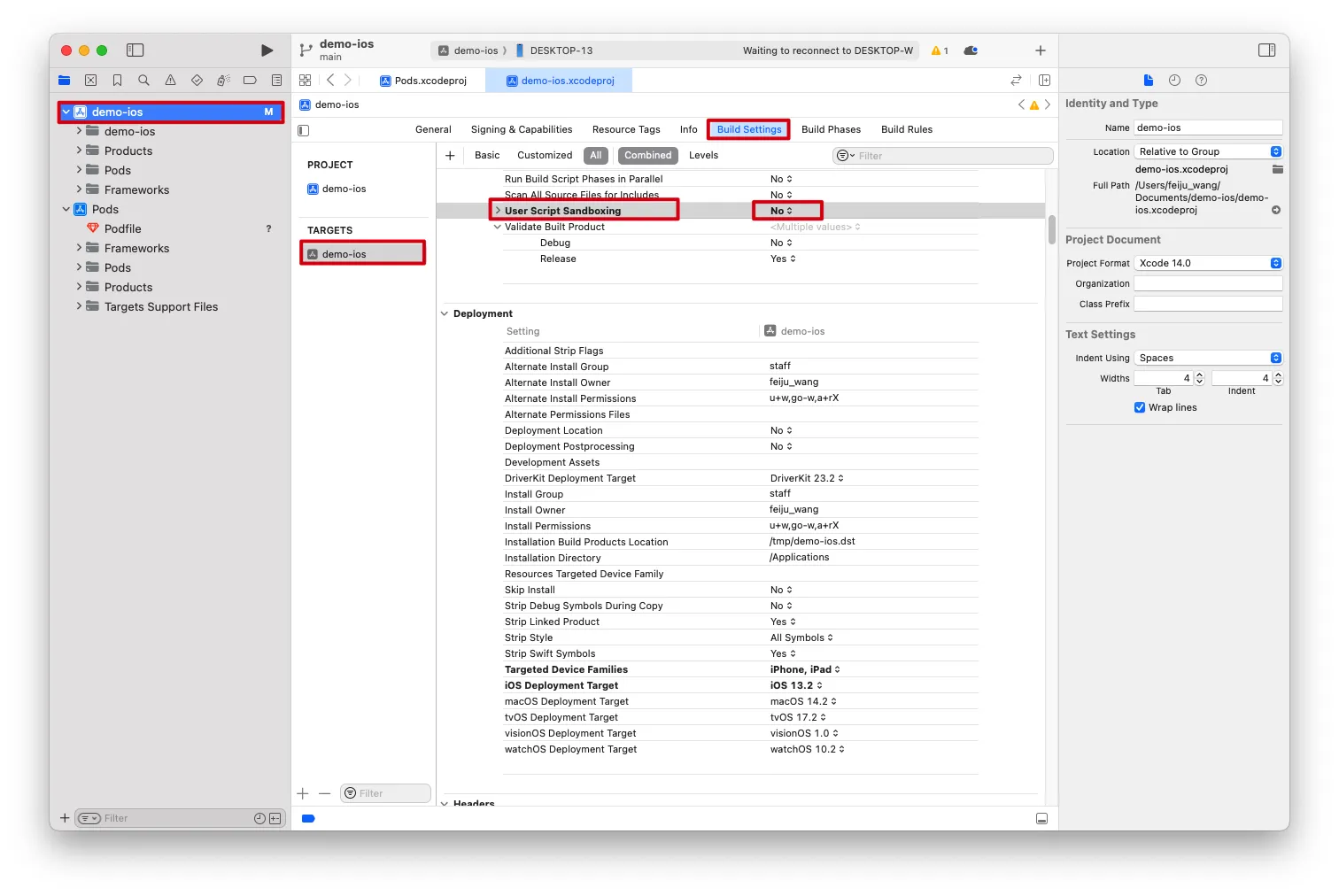Image resolution: width=1339 pixels, height=896 pixels.
Task: Add an editor pane on the right
Action: 1044,81
